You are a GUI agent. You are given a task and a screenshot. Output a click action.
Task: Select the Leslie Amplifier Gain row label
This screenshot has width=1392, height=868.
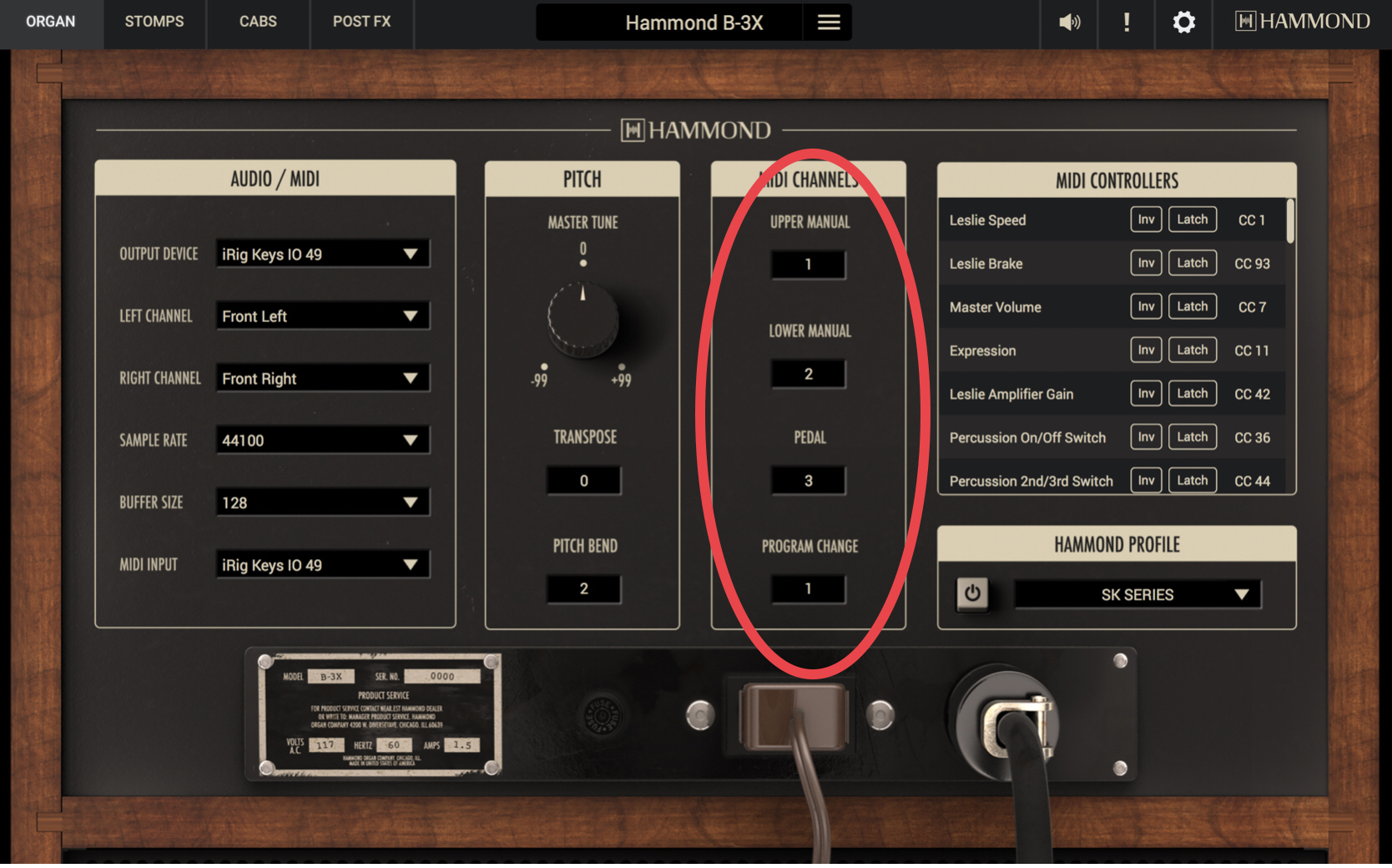[1011, 394]
